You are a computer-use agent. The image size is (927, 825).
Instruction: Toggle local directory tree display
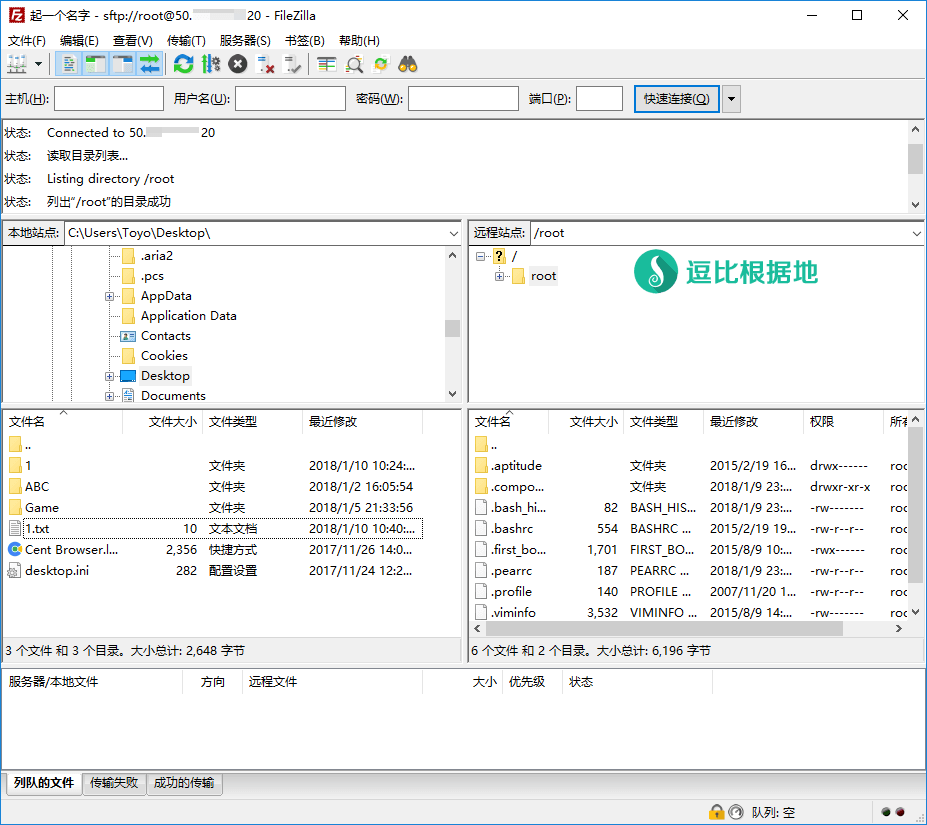tap(95, 64)
